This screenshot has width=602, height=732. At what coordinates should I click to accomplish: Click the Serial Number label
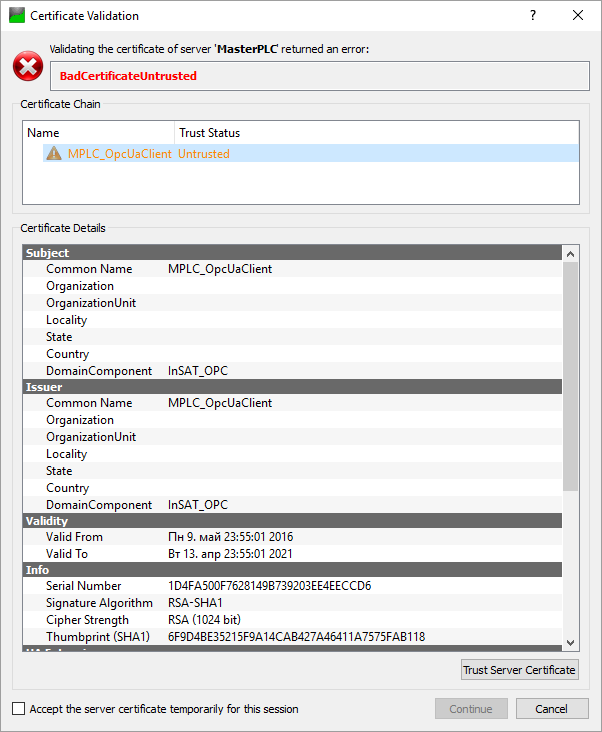(x=83, y=586)
